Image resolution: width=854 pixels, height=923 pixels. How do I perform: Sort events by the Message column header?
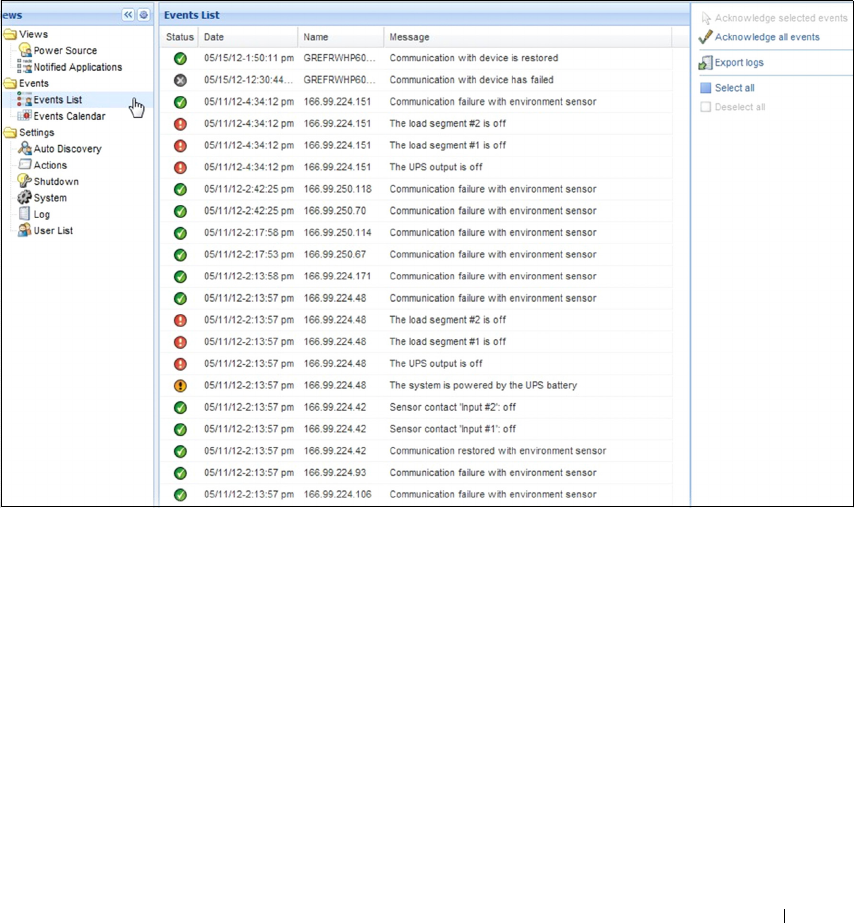[x=527, y=37]
